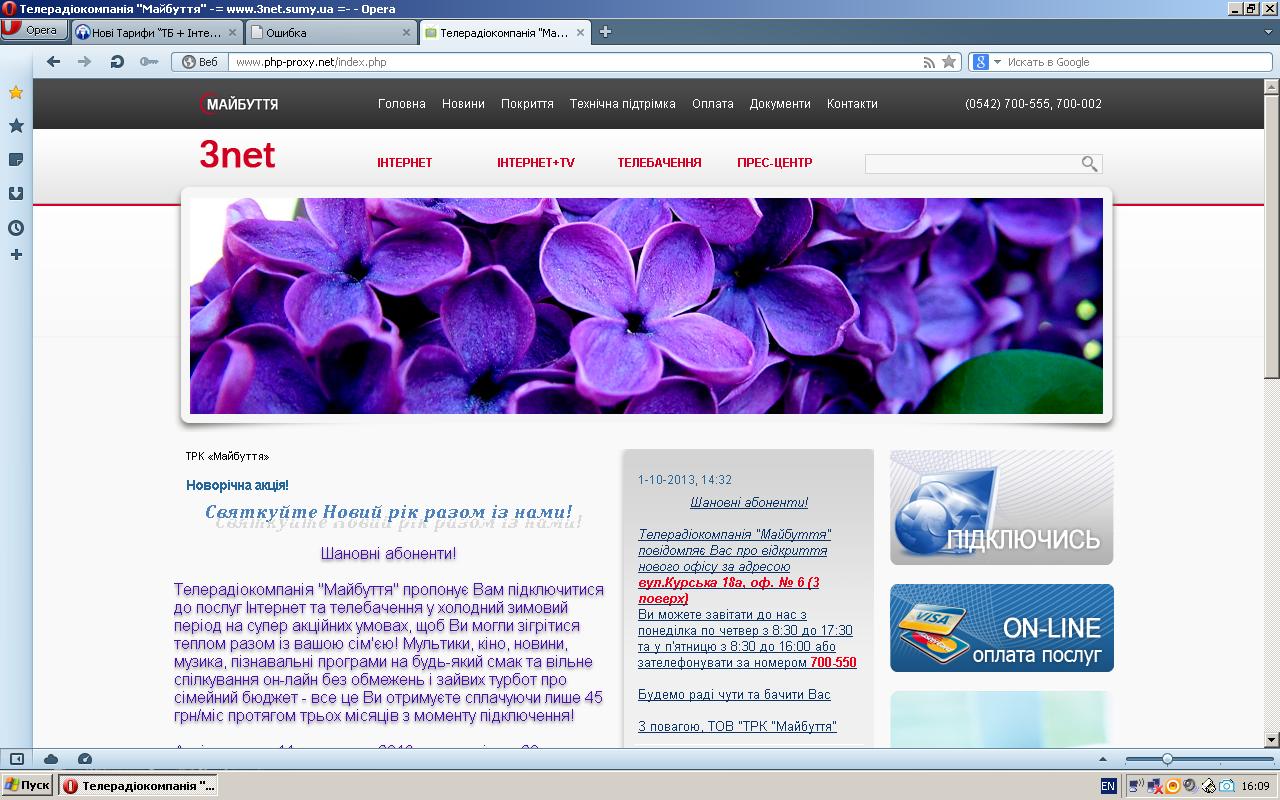This screenshot has width=1280, height=800.
Task: Click the "ІНТЕРНЕТ+TV" link
Action: (536, 163)
